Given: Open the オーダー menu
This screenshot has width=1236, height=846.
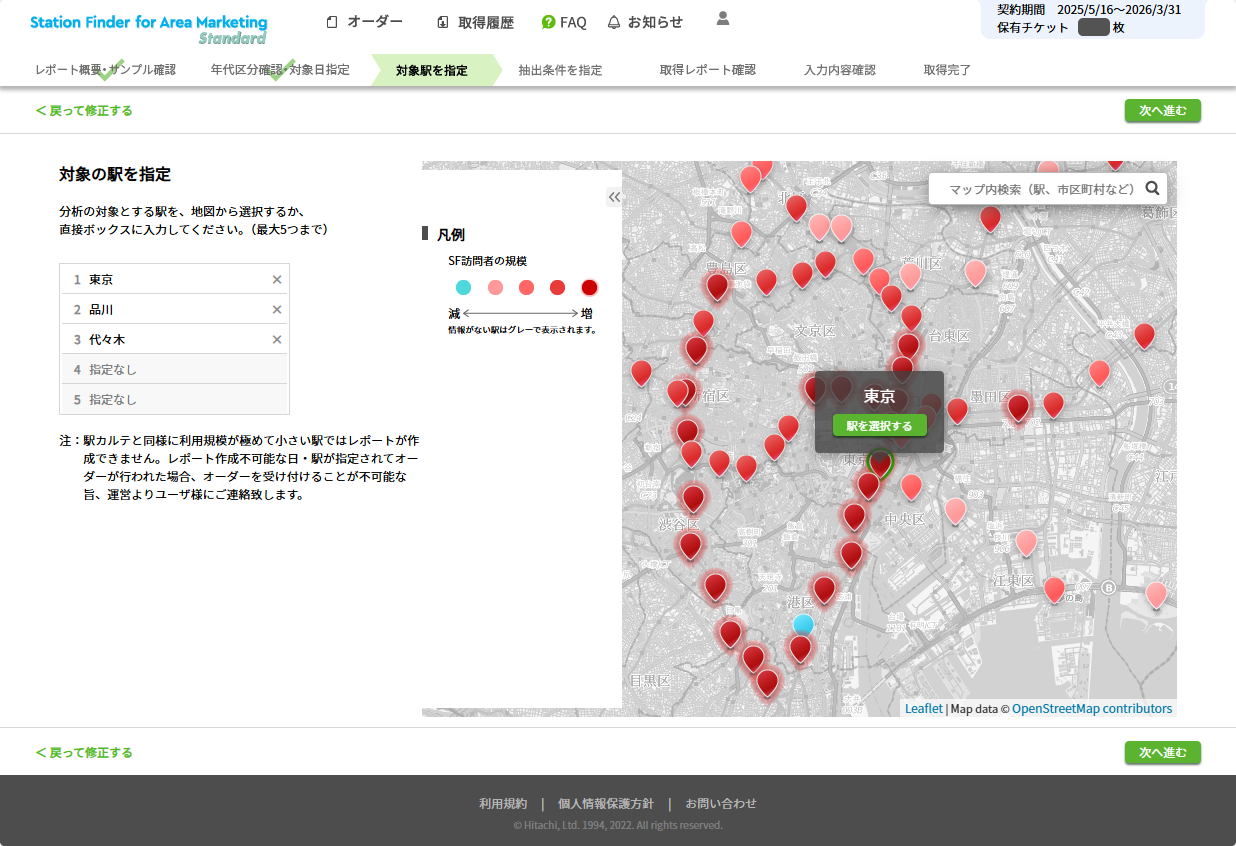Looking at the screenshot, I should [364, 22].
